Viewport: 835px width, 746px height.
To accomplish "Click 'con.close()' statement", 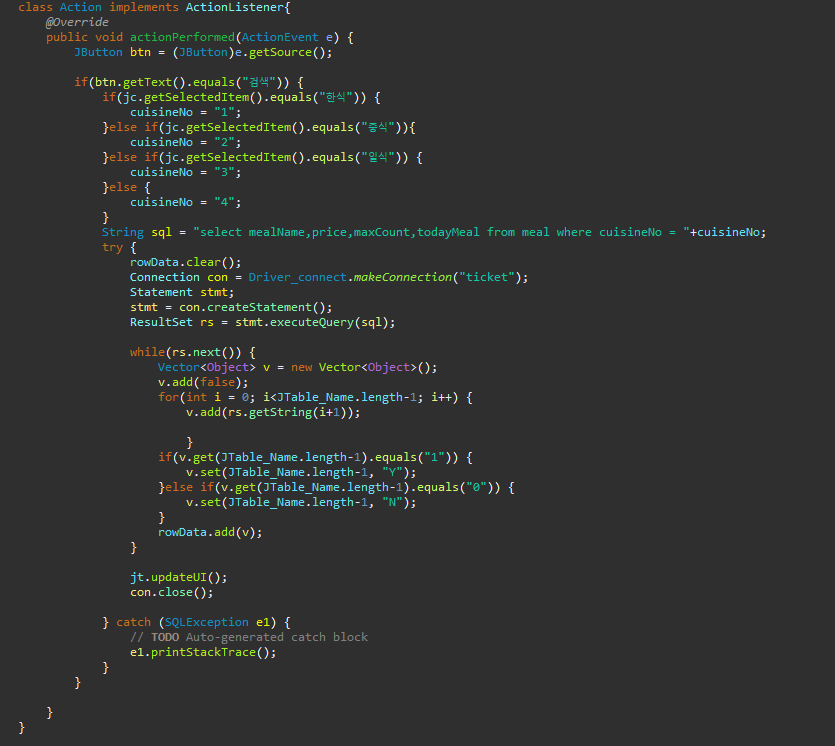I will 171,592.
